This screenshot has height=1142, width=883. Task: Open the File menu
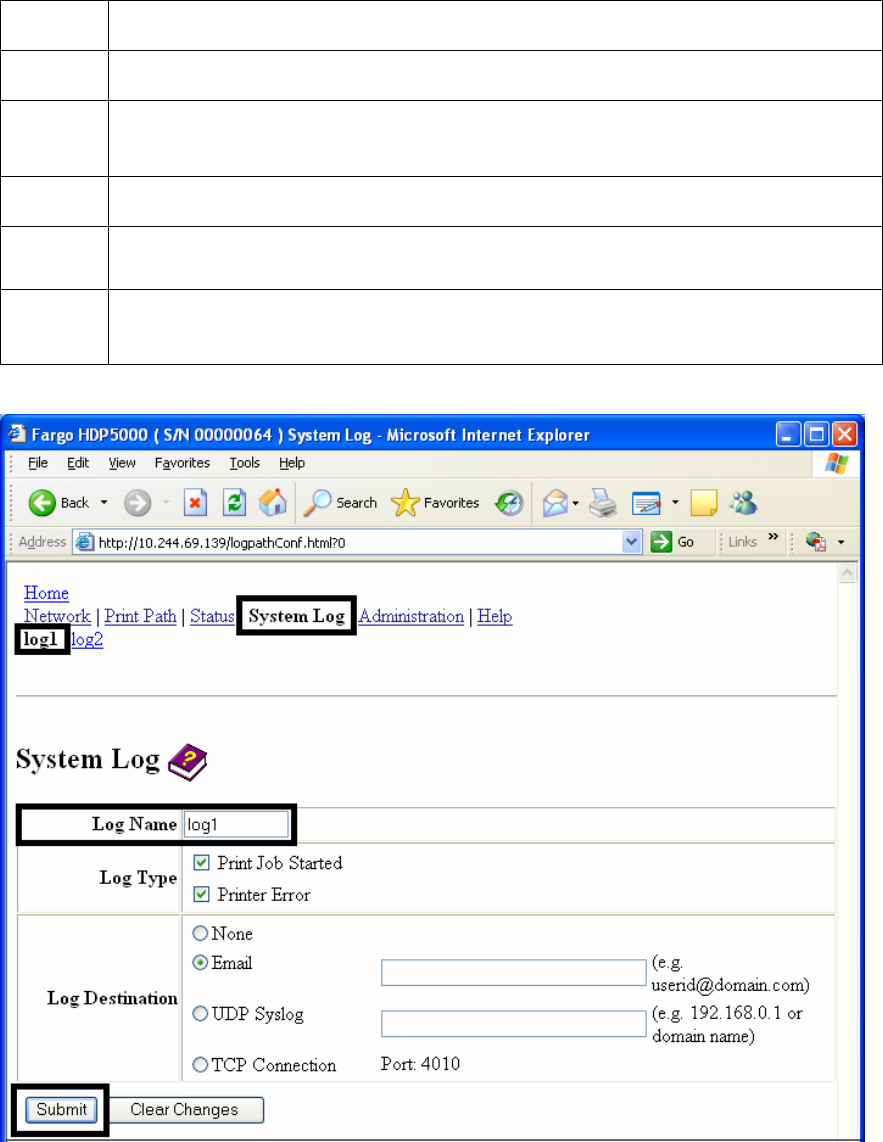click(38, 462)
